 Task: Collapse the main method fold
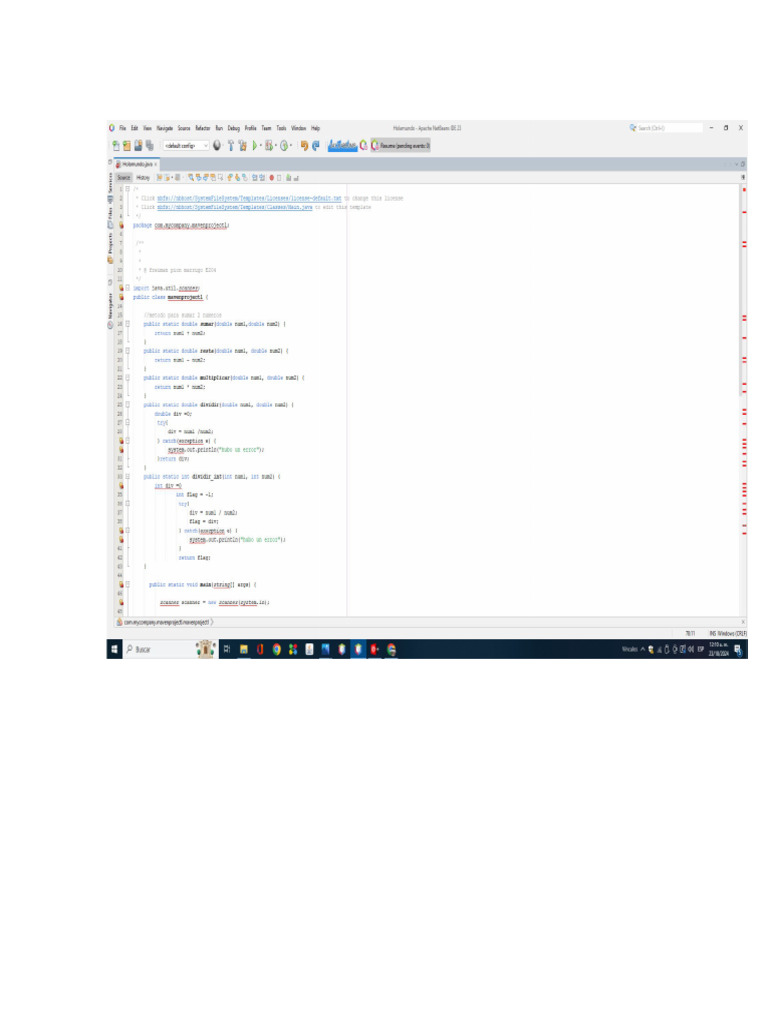[x=127, y=584]
